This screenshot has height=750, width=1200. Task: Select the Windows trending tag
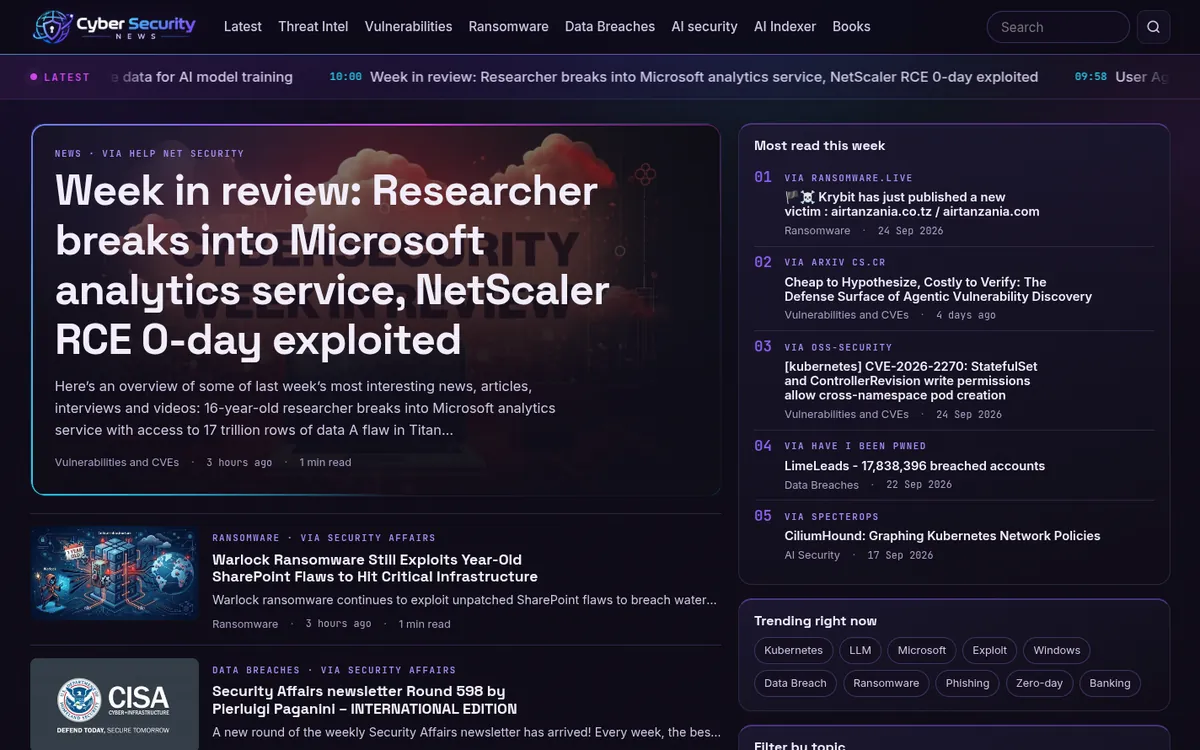1057,650
